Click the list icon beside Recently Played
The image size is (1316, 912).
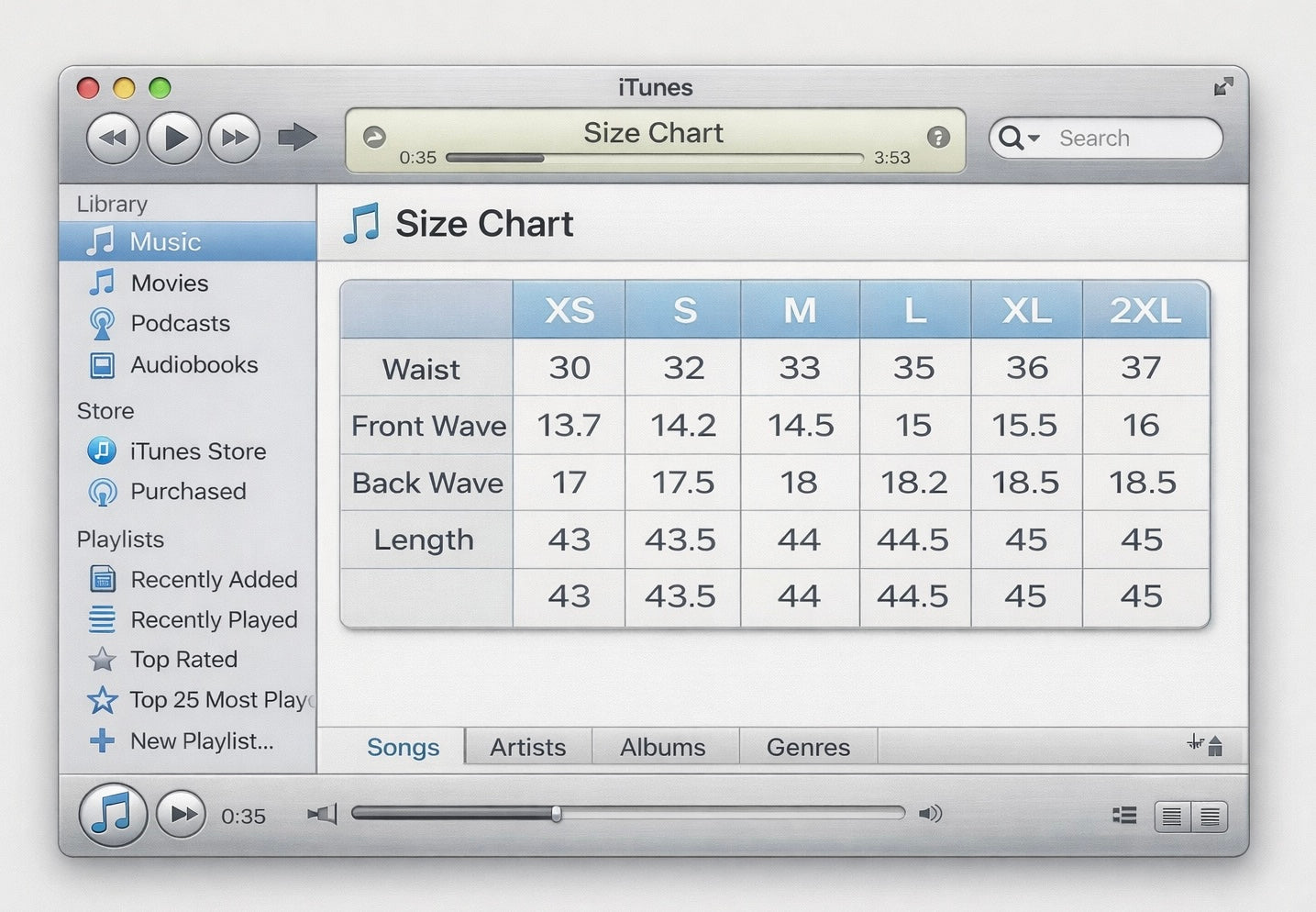coord(102,619)
